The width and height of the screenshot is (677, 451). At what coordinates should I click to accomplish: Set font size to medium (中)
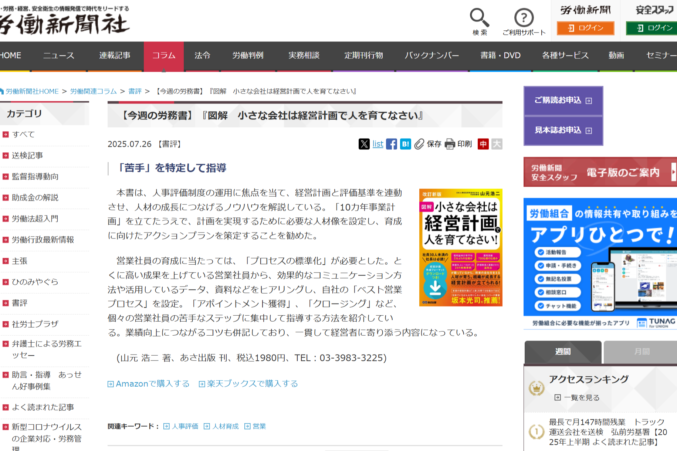pos(483,144)
